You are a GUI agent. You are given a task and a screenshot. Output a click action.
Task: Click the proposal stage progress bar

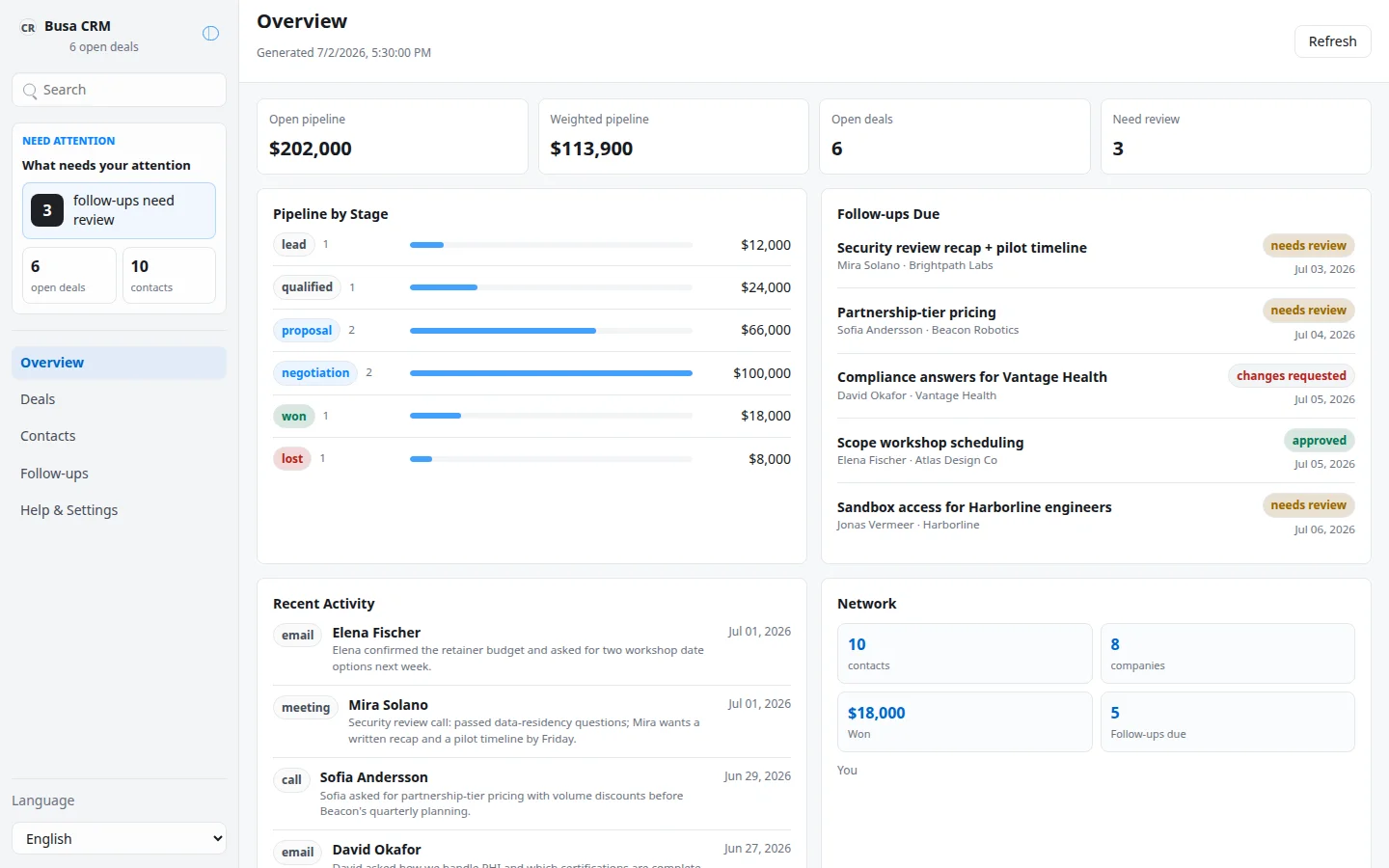point(551,331)
